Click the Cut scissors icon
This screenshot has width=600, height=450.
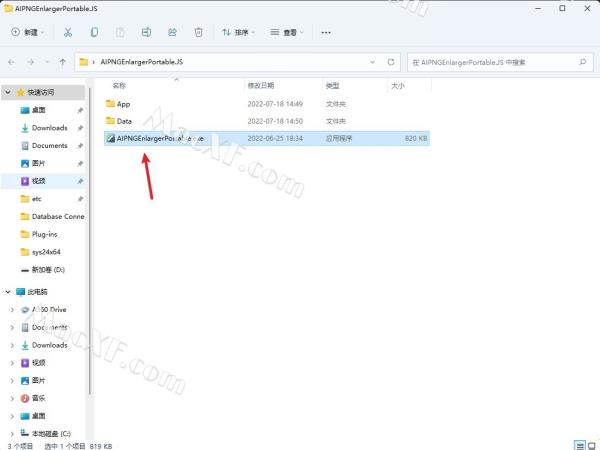[68, 32]
